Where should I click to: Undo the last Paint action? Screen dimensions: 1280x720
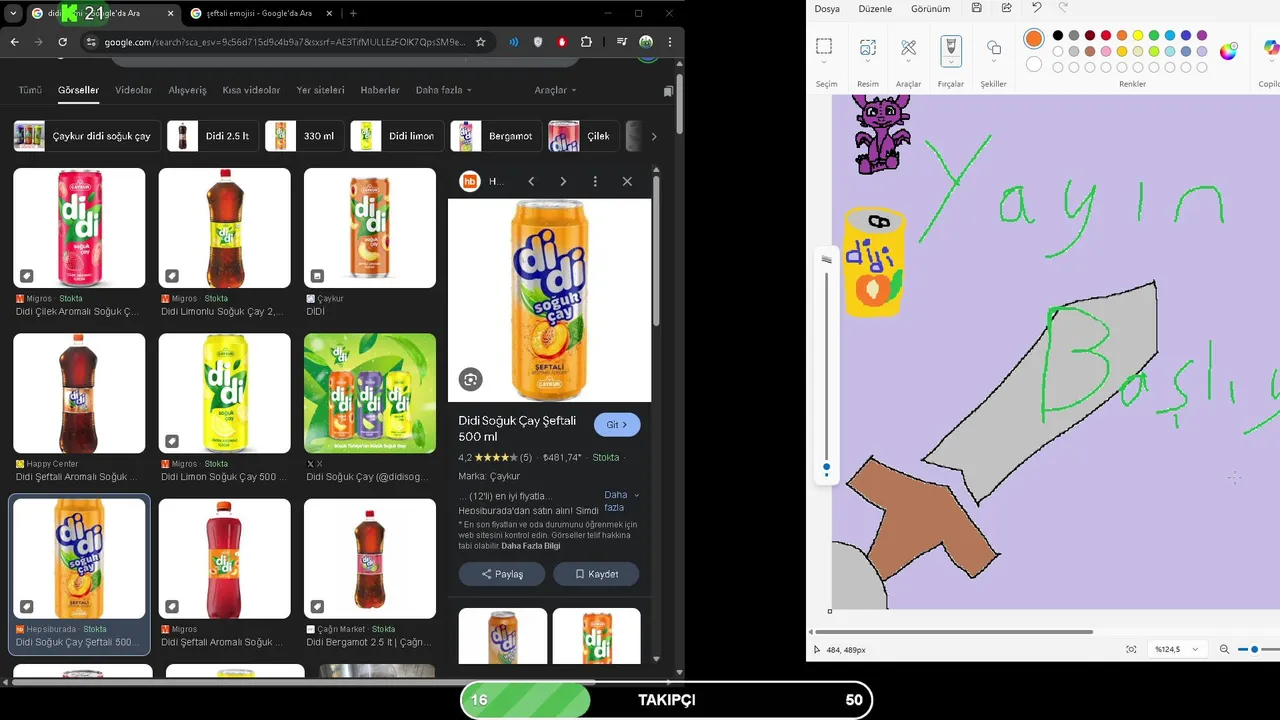tap(1037, 8)
